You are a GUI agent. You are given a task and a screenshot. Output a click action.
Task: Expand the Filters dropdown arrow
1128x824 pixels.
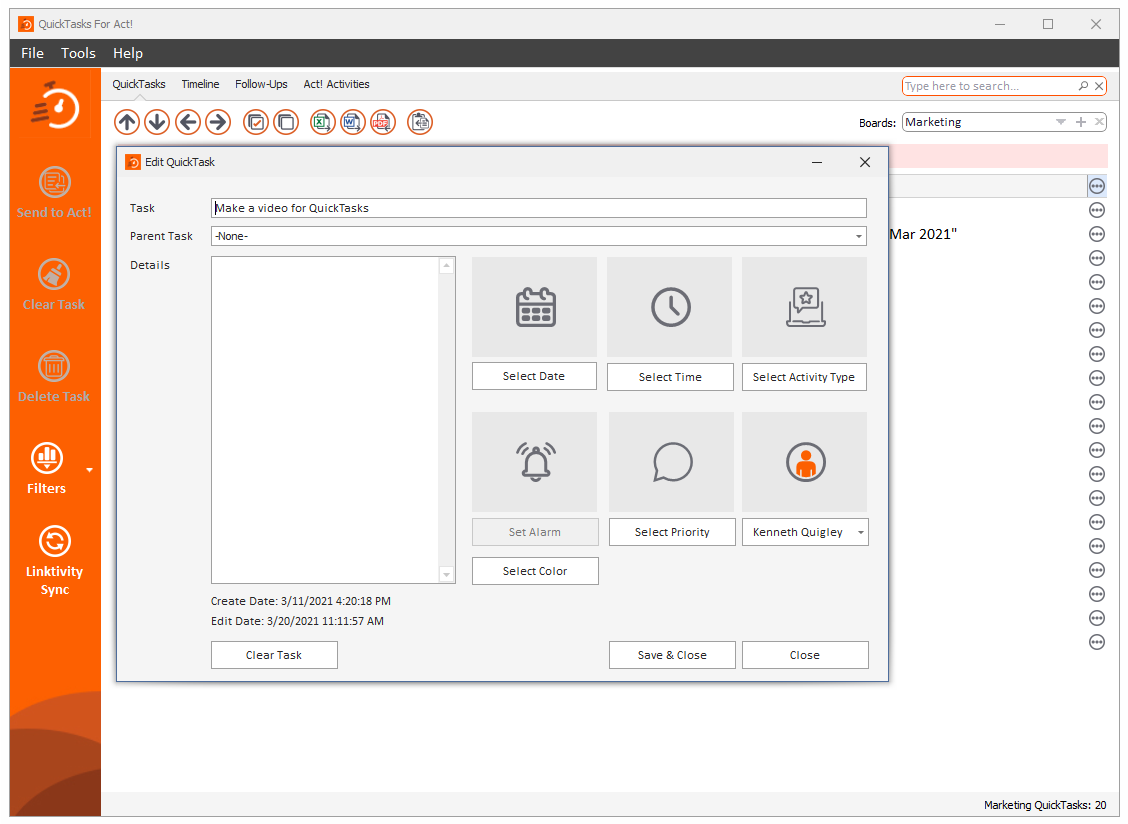89,470
